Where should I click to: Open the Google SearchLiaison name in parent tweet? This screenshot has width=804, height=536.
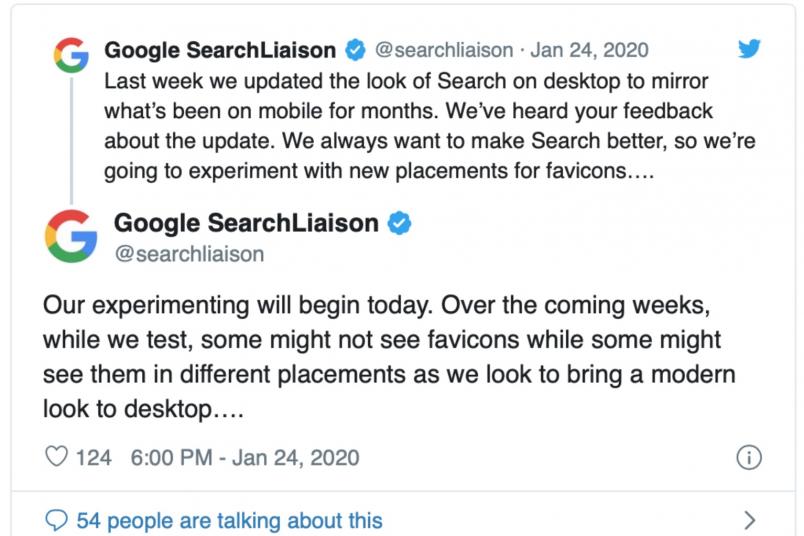[220, 50]
